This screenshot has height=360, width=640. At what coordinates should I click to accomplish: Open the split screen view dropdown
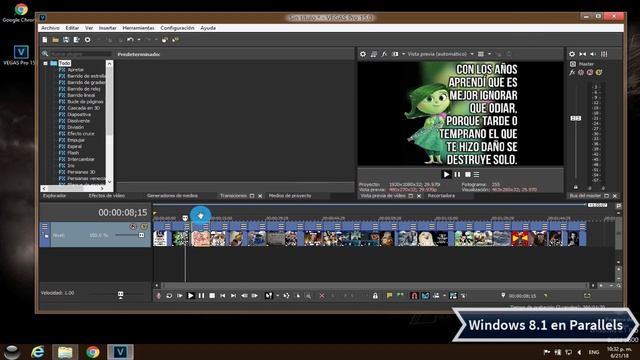pyautogui.click(x=403, y=54)
